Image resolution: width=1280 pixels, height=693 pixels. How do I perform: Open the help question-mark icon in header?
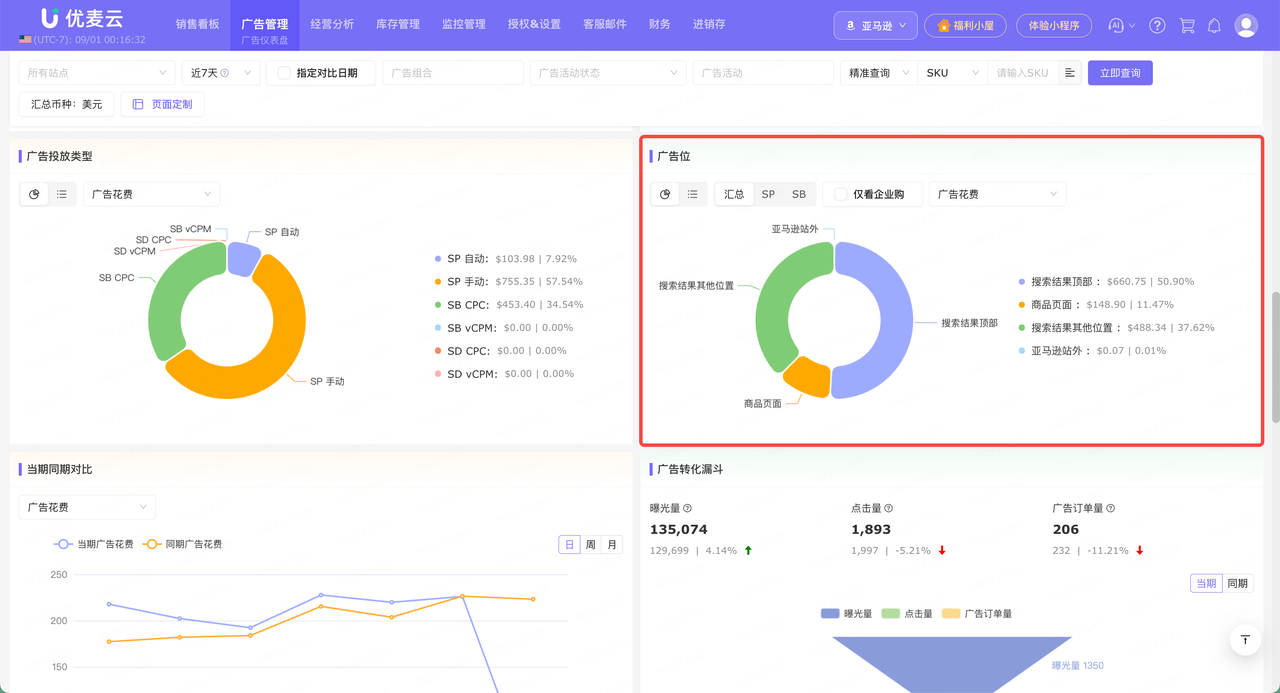[x=1157, y=26]
